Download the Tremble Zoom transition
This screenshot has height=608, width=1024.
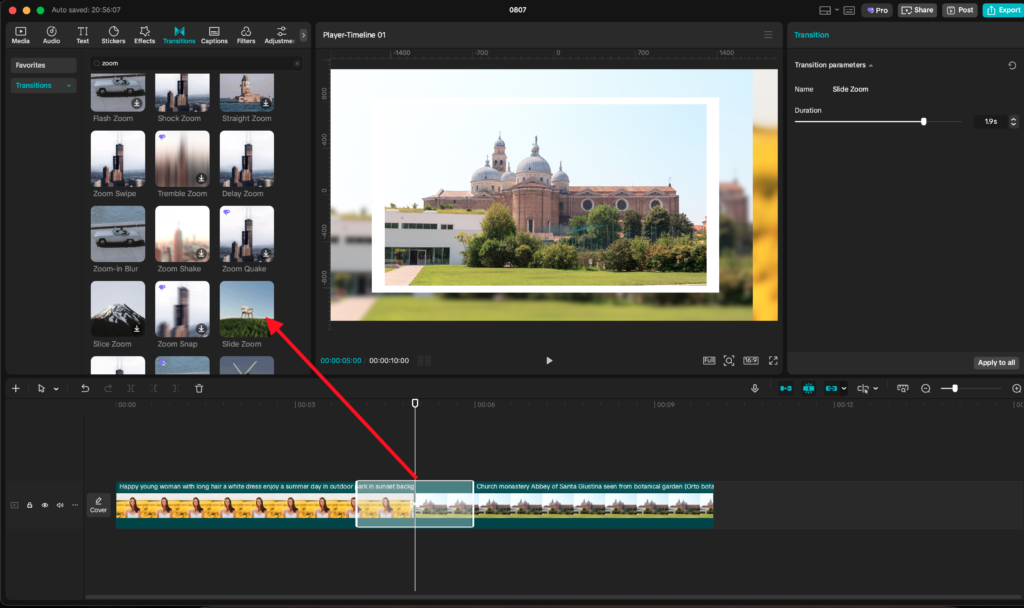click(x=201, y=178)
